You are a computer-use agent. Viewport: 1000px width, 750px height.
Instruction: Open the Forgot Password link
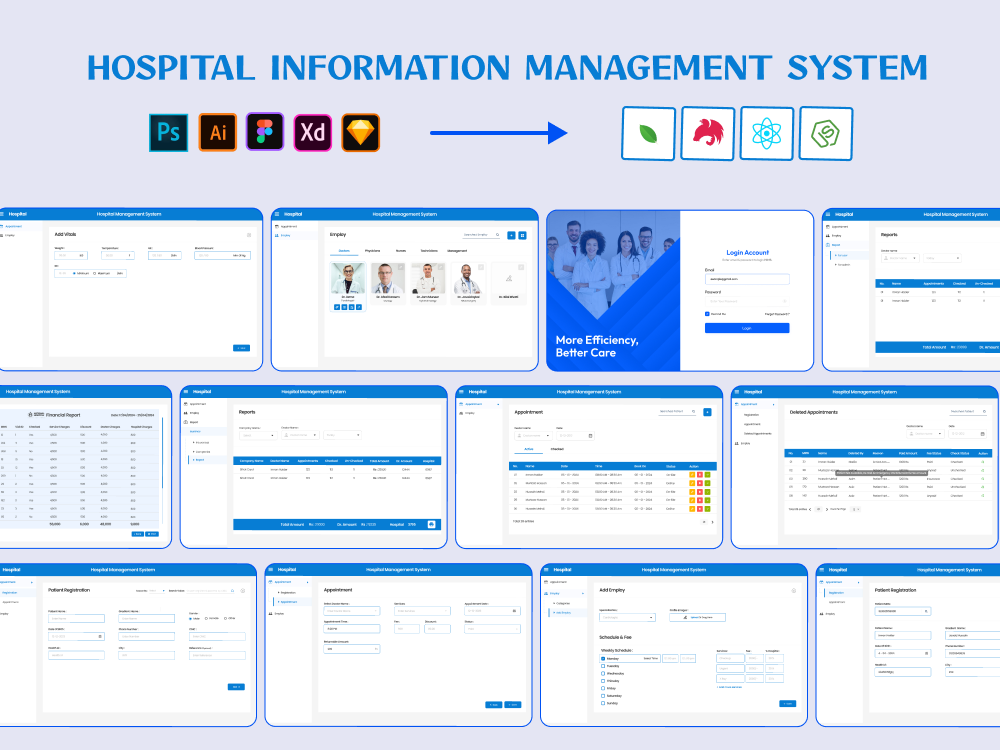[x=777, y=314]
